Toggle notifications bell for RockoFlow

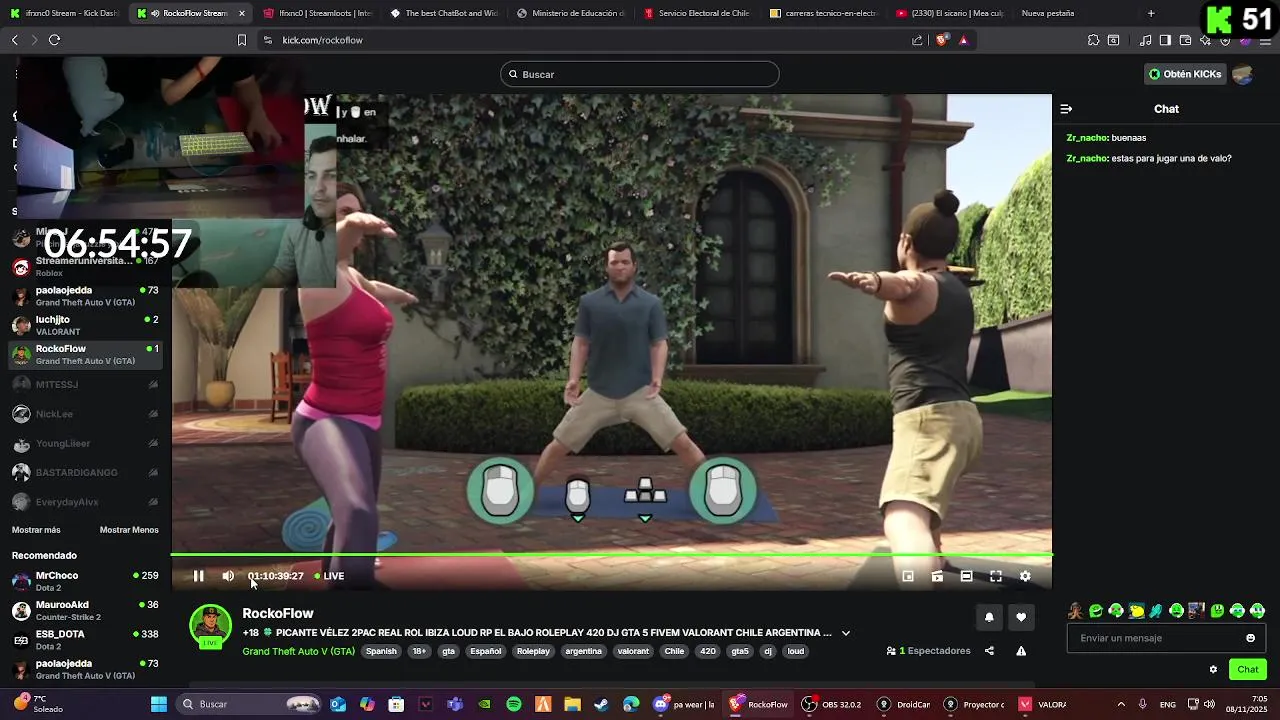[989, 617]
